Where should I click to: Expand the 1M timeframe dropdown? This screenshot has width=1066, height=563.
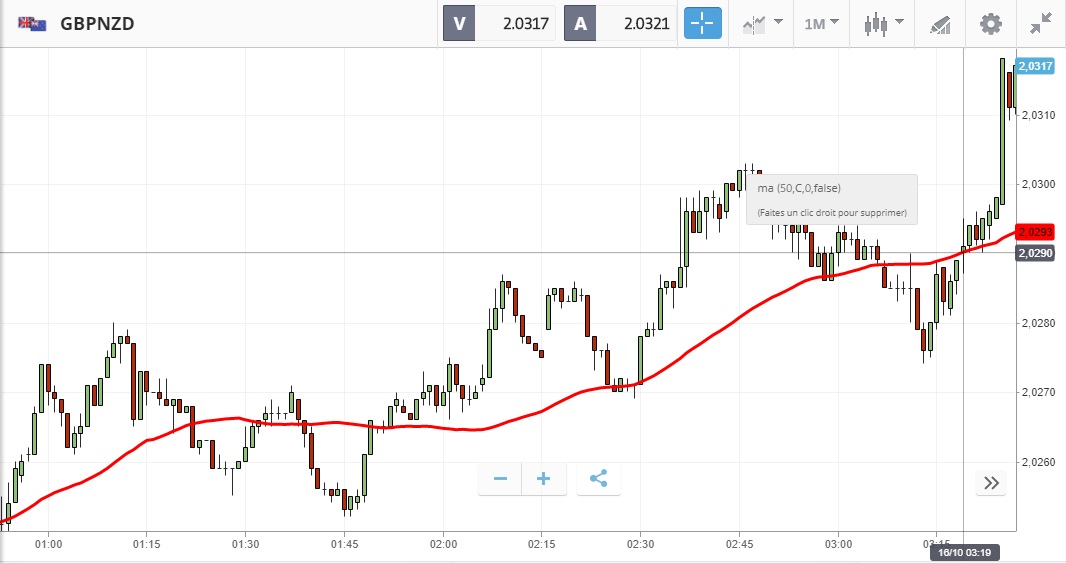(821, 23)
